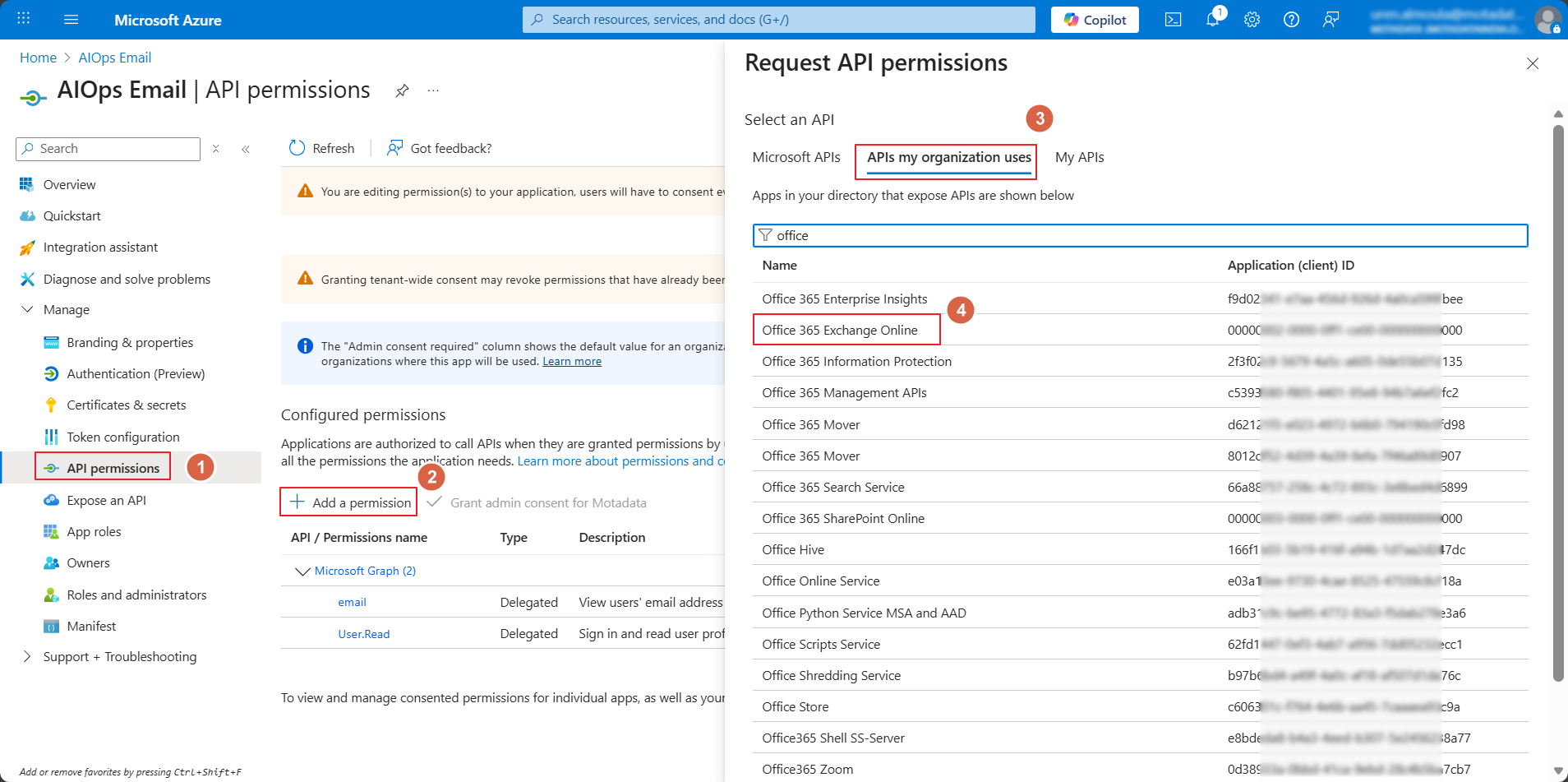Open the portal hamburger menu

coord(71,20)
